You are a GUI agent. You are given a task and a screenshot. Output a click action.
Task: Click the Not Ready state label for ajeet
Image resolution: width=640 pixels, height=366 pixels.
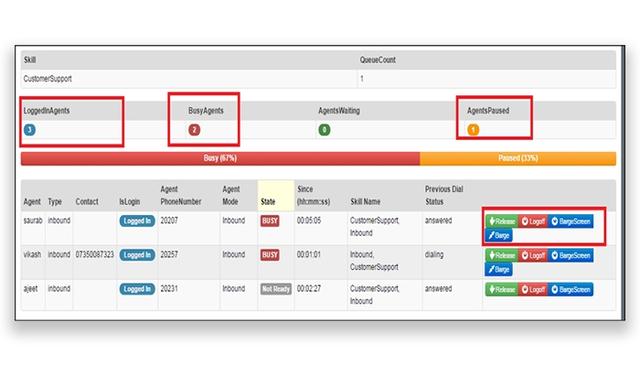coord(276,289)
